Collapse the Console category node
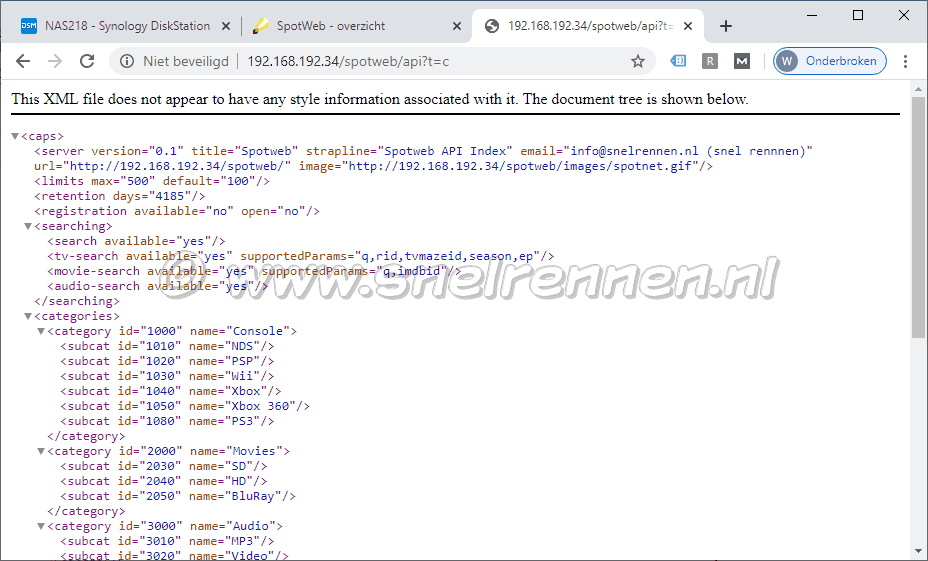 (x=41, y=331)
